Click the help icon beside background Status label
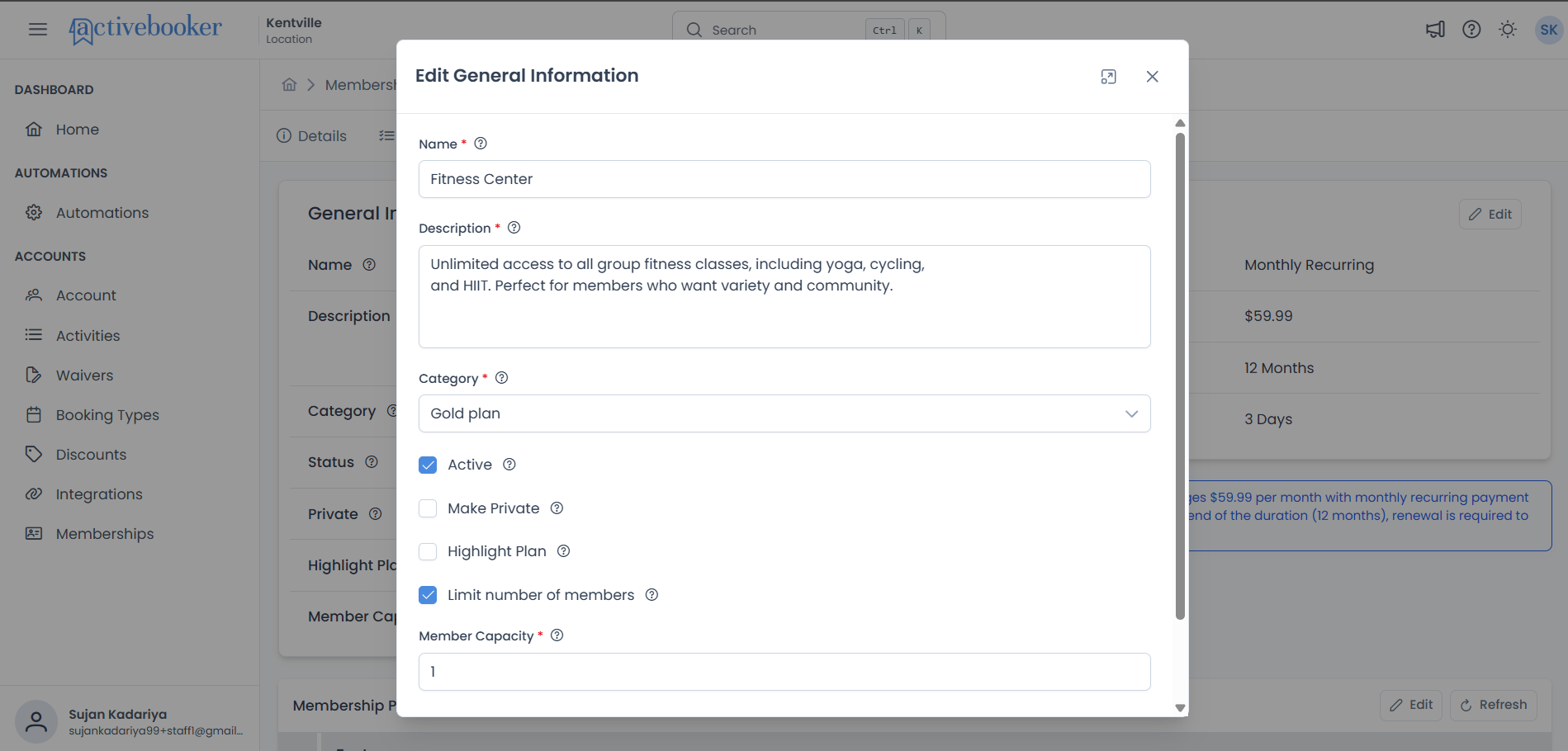Viewport: 1568px width, 751px height. pyautogui.click(x=372, y=462)
